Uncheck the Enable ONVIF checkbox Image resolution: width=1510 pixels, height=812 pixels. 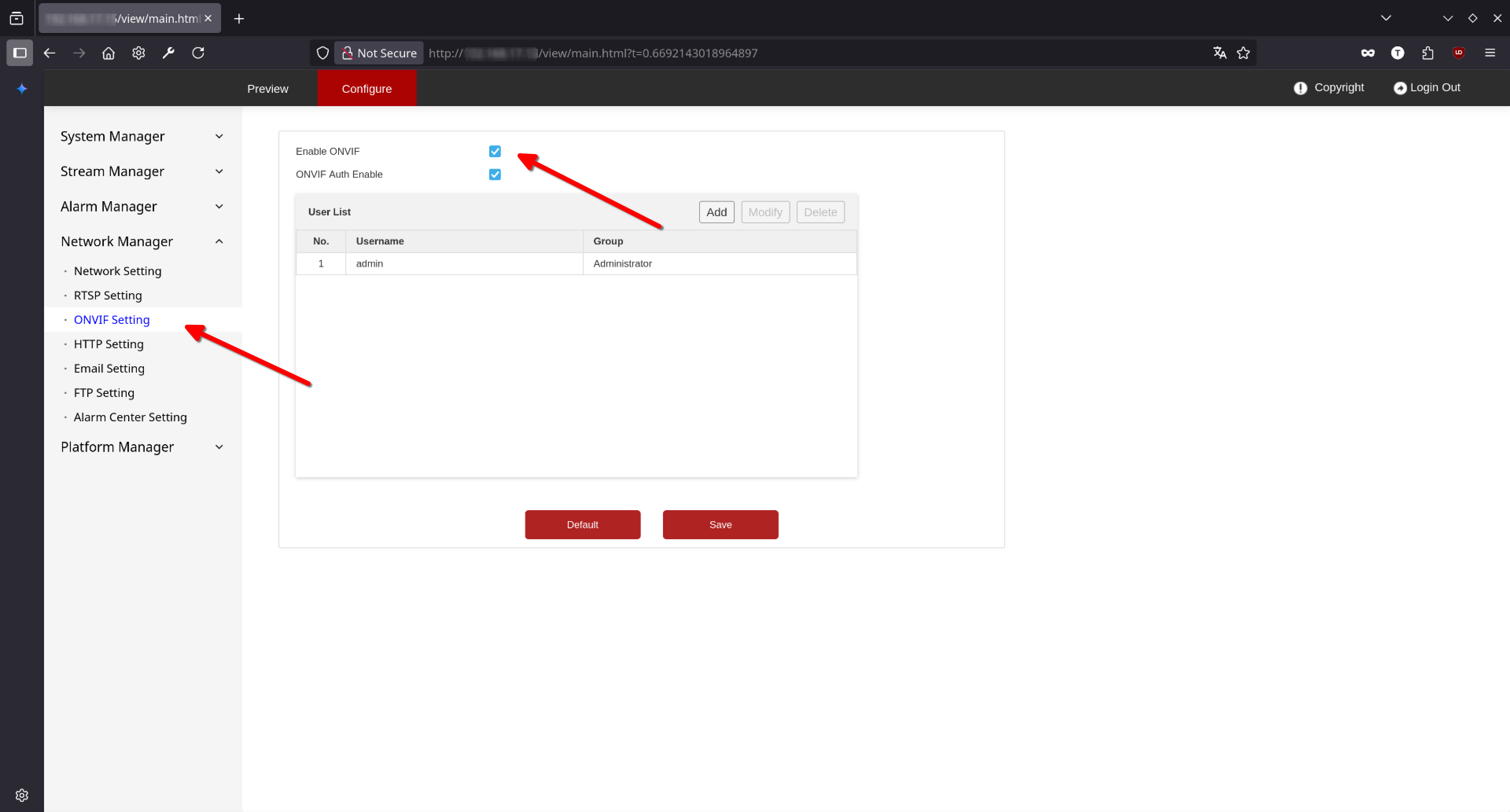[495, 151]
